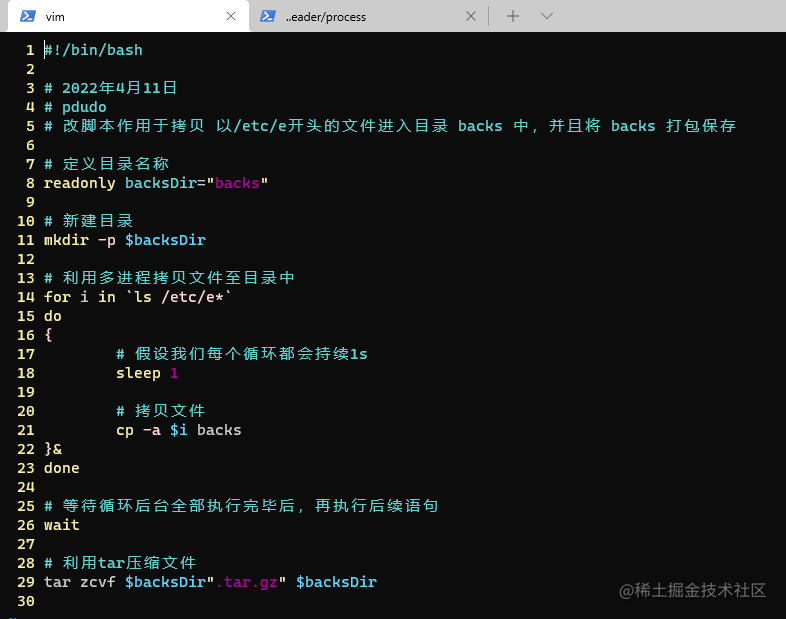The image size is (786, 619).
Task: Place cursor on '#!/bin/bash' line
Action: pyautogui.click(x=93, y=50)
